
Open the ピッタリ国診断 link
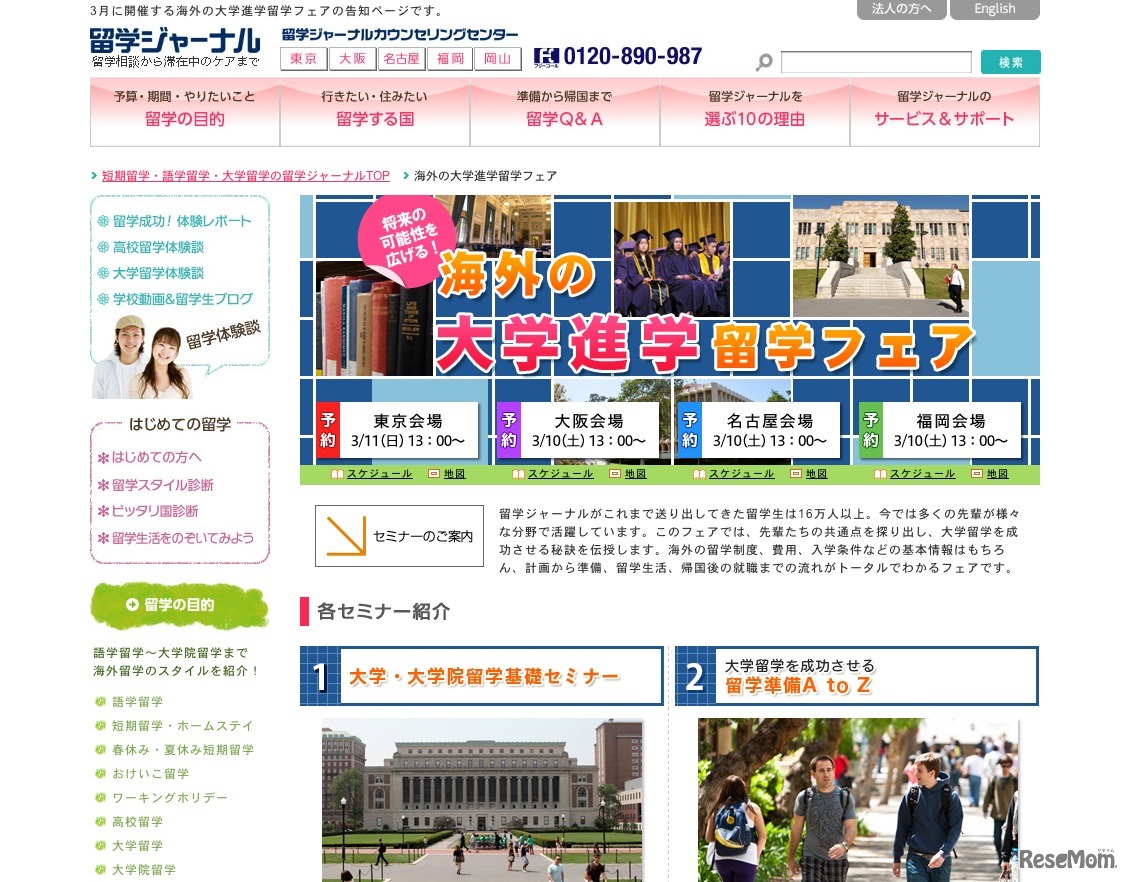(x=154, y=511)
